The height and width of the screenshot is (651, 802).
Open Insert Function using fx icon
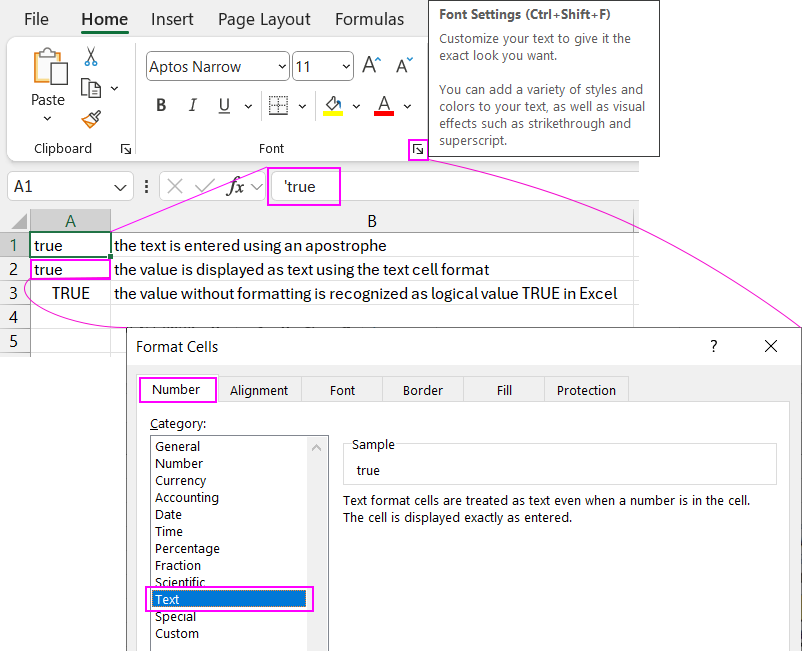click(236, 186)
